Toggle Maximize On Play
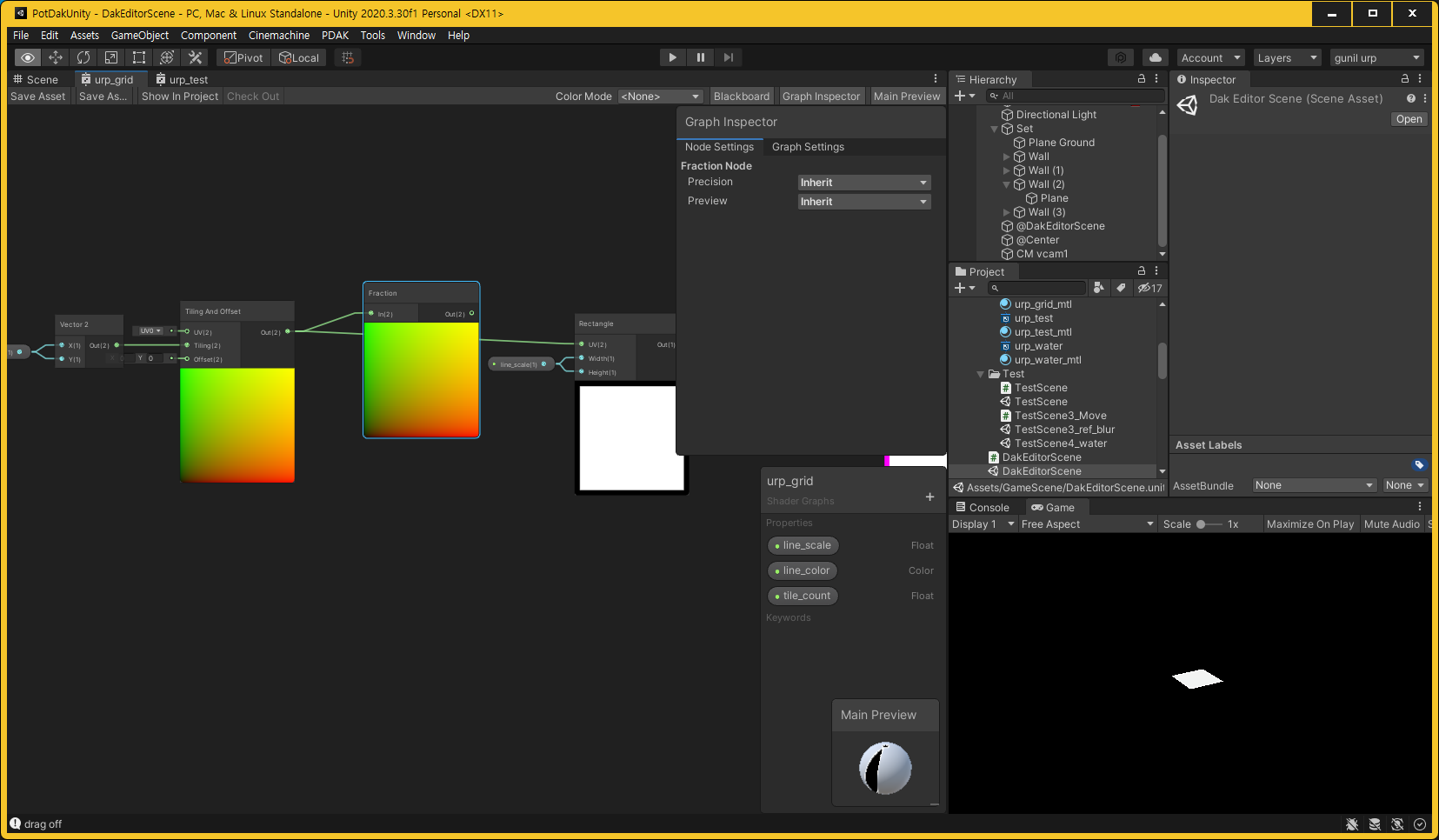 tap(1309, 524)
